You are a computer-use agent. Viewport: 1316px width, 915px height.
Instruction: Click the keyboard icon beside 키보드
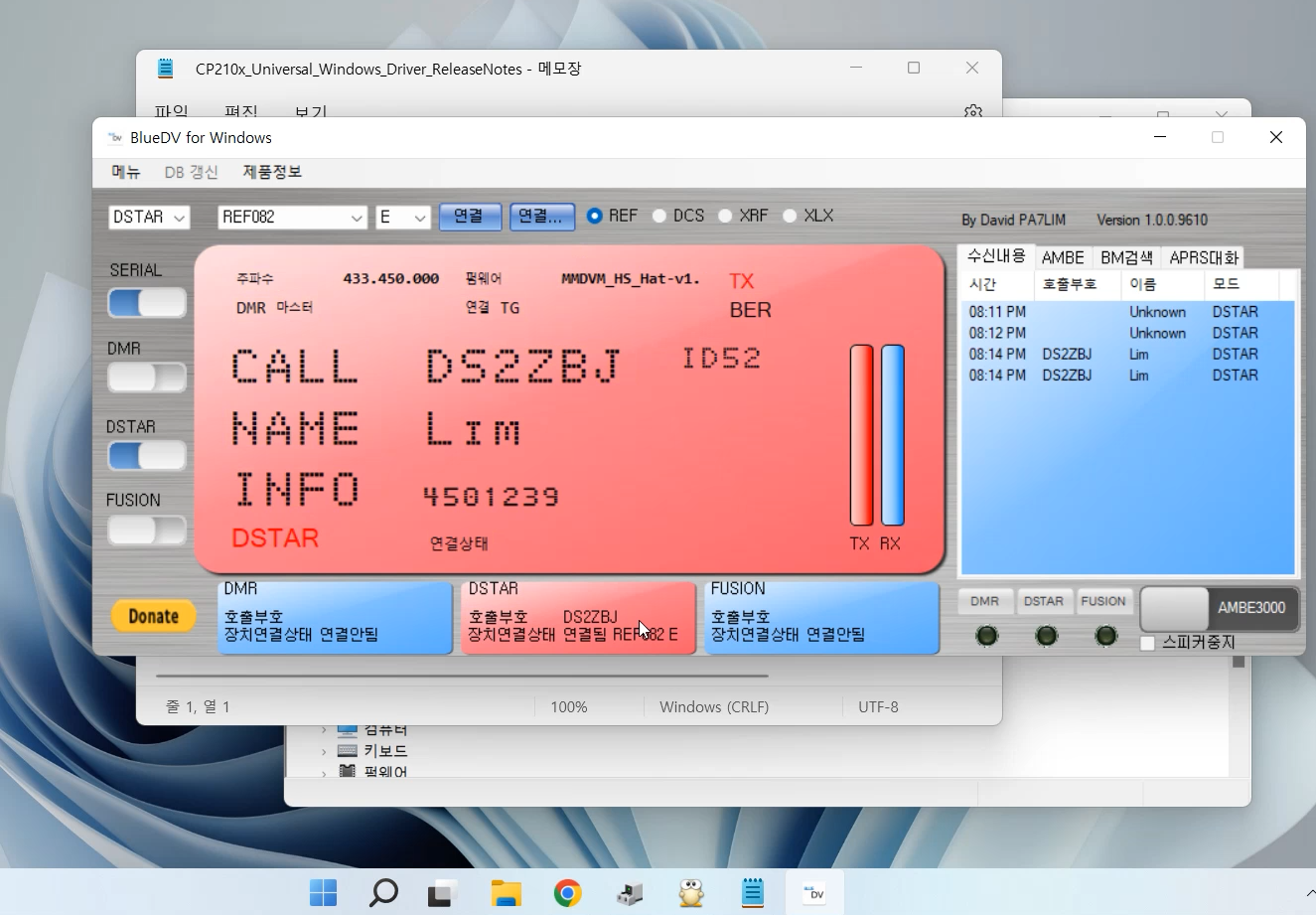point(347,751)
